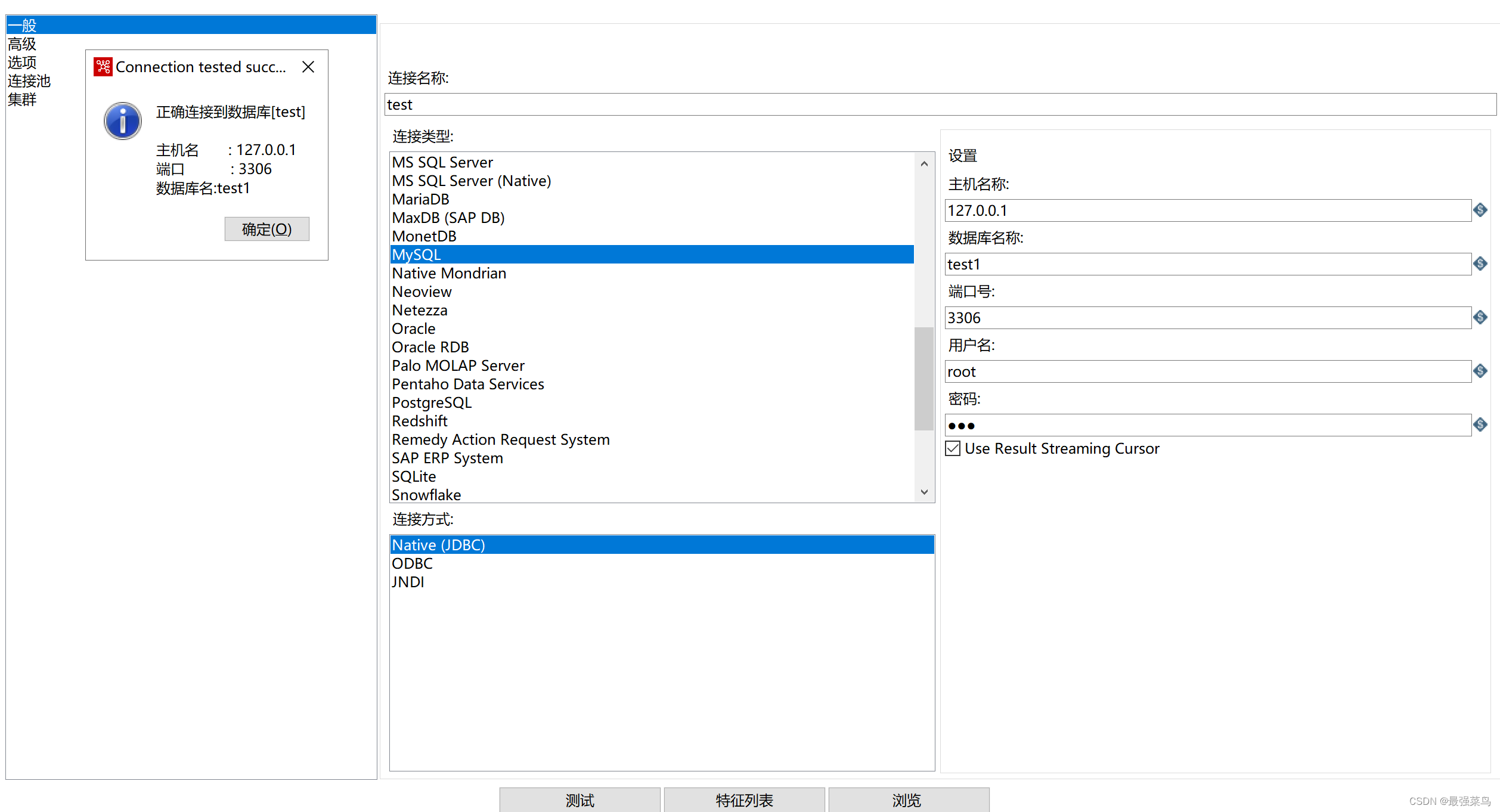
Task: Select Oracle RDB connection type
Action: pyautogui.click(x=652, y=347)
